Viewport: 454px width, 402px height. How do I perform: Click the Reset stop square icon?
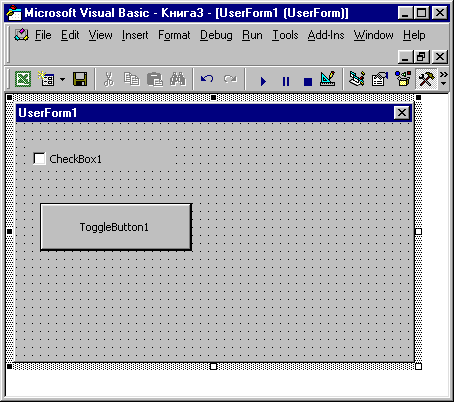(x=308, y=82)
